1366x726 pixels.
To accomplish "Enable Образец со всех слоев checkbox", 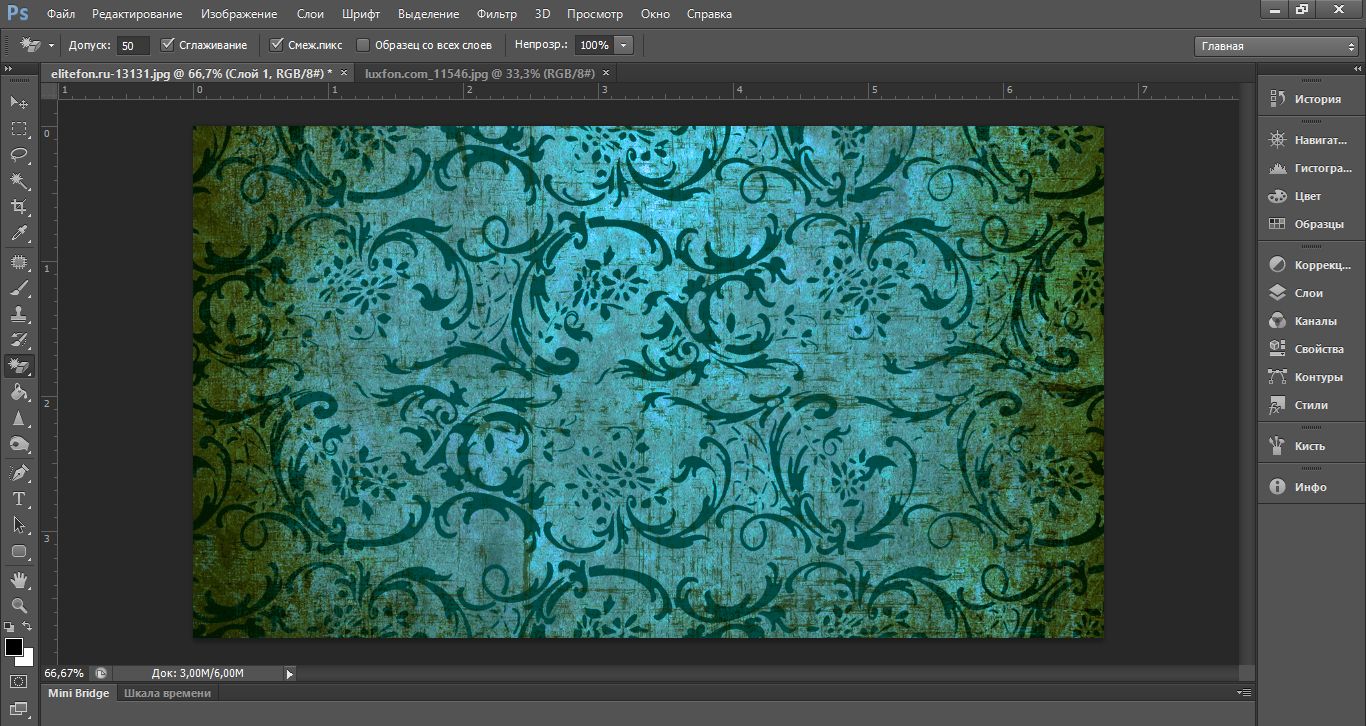I will pyautogui.click(x=363, y=45).
